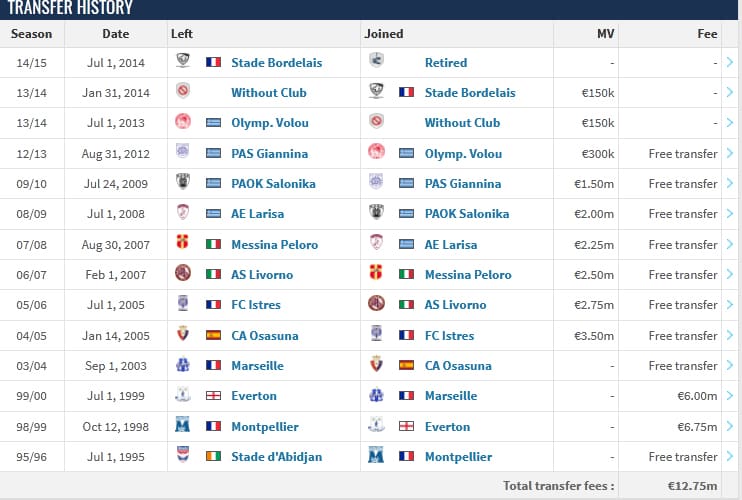The width and height of the screenshot is (742, 500).
Task: Open arrow on the 99/00 Everton-to-Marseille row
Action: [x=729, y=396]
